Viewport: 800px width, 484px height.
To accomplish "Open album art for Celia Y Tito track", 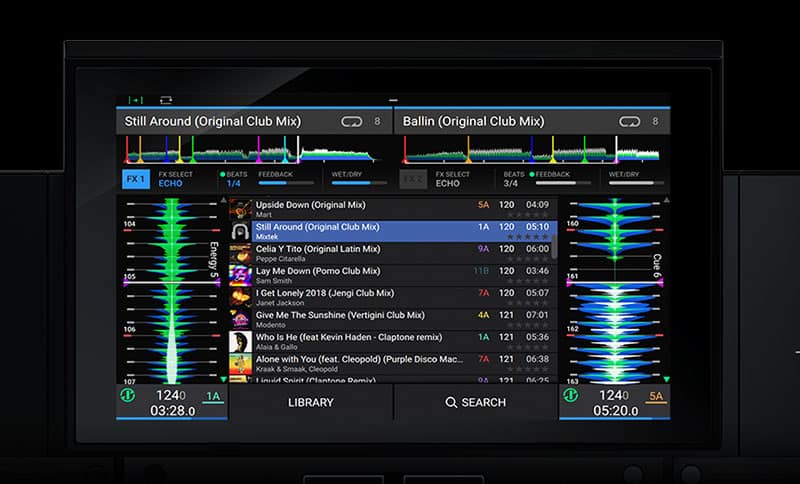I will tap(240, 253).
